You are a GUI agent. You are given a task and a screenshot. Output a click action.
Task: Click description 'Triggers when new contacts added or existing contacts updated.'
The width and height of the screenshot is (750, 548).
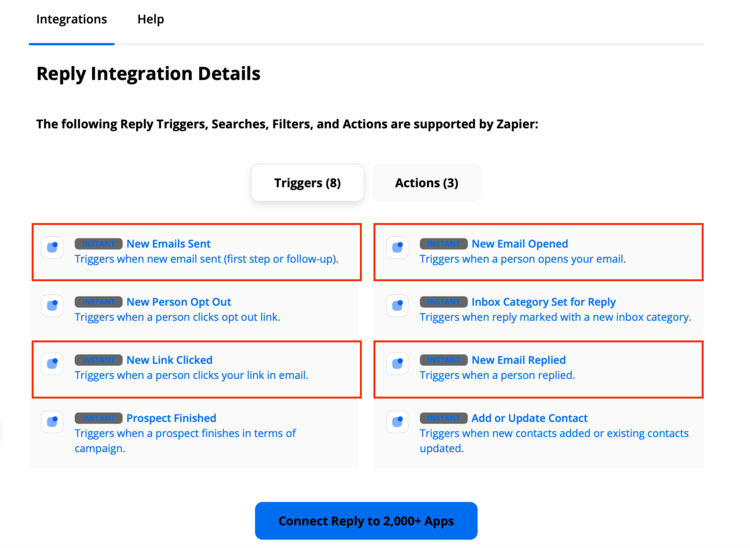pos(554,441)
